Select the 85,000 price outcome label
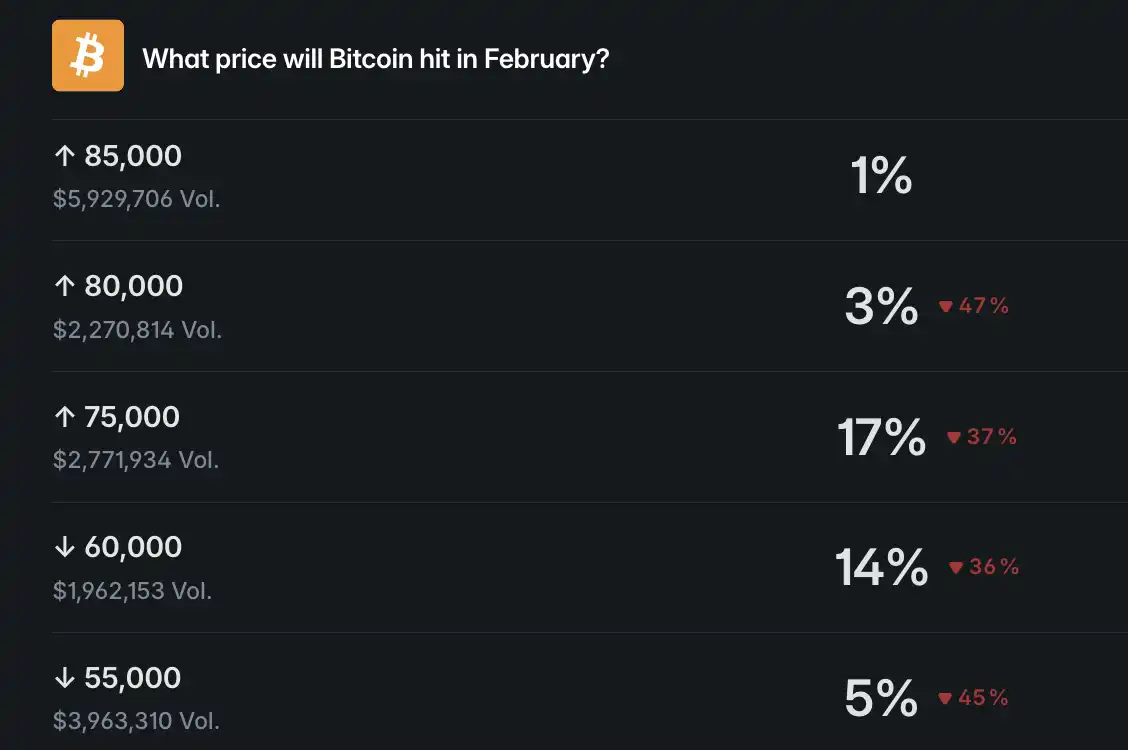The image size is (1128, 750). (133, 156)
